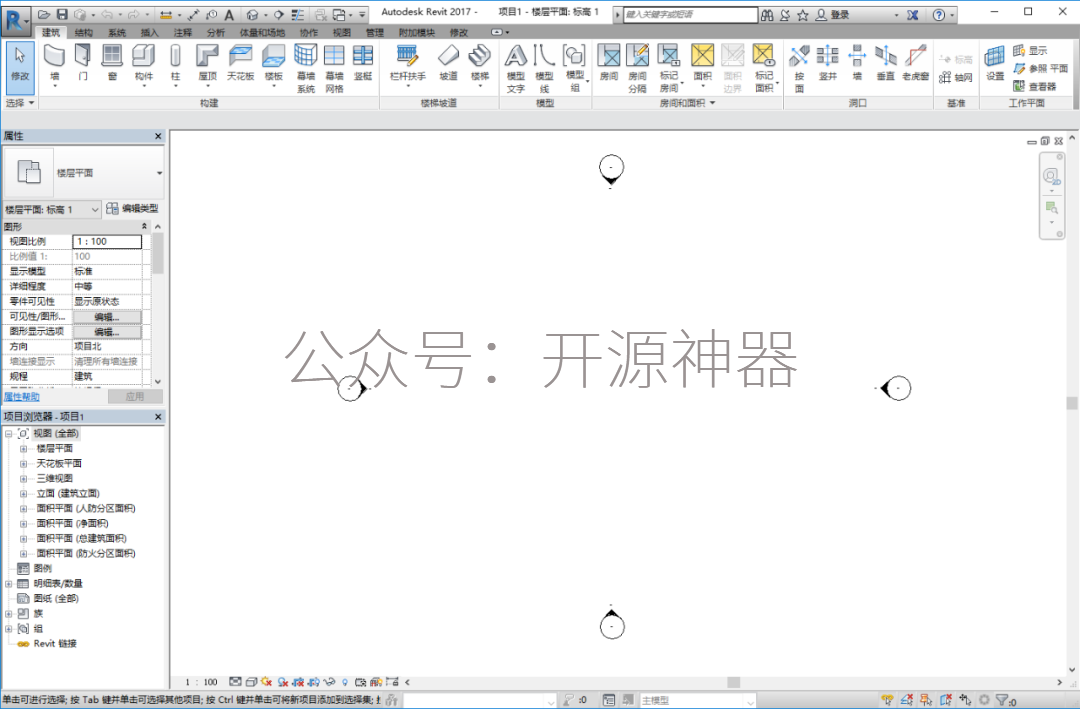The width and height of the screenshot is (1080, 709).
Task: Click the Room Separator (房间分隔) tool
Action: pos(637,68)
